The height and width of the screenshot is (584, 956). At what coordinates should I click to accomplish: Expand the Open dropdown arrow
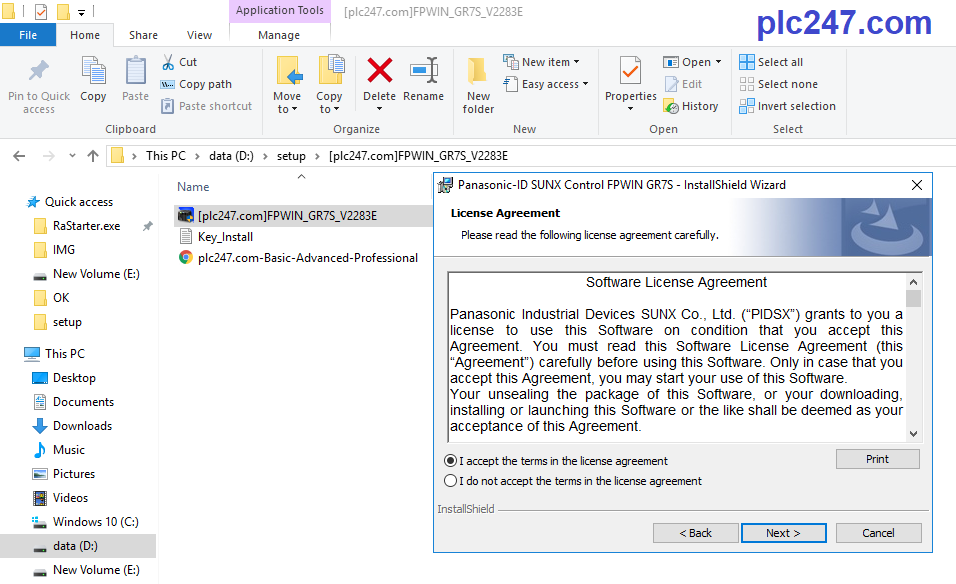coord(718,62)
